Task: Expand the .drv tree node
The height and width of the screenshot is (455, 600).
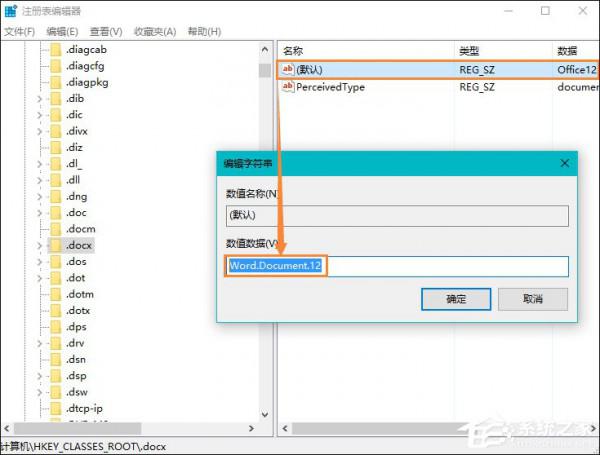Action: [39, 343]
